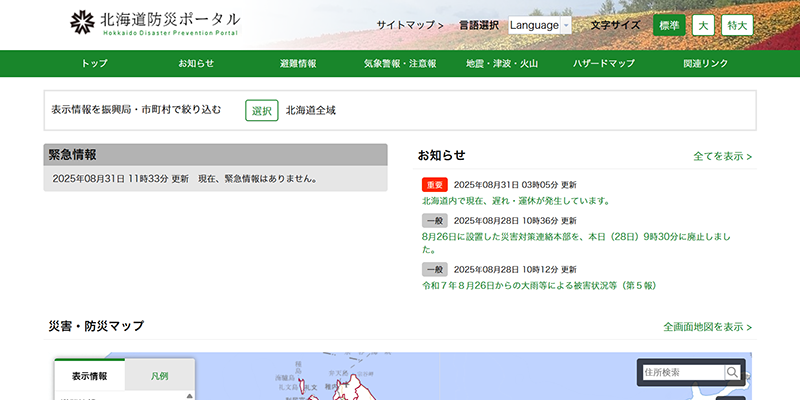This screenshot has height=400, width=800.
Task: Click the magnifier icon in address search
Action: pyautogui.click(x=733, y=372)
